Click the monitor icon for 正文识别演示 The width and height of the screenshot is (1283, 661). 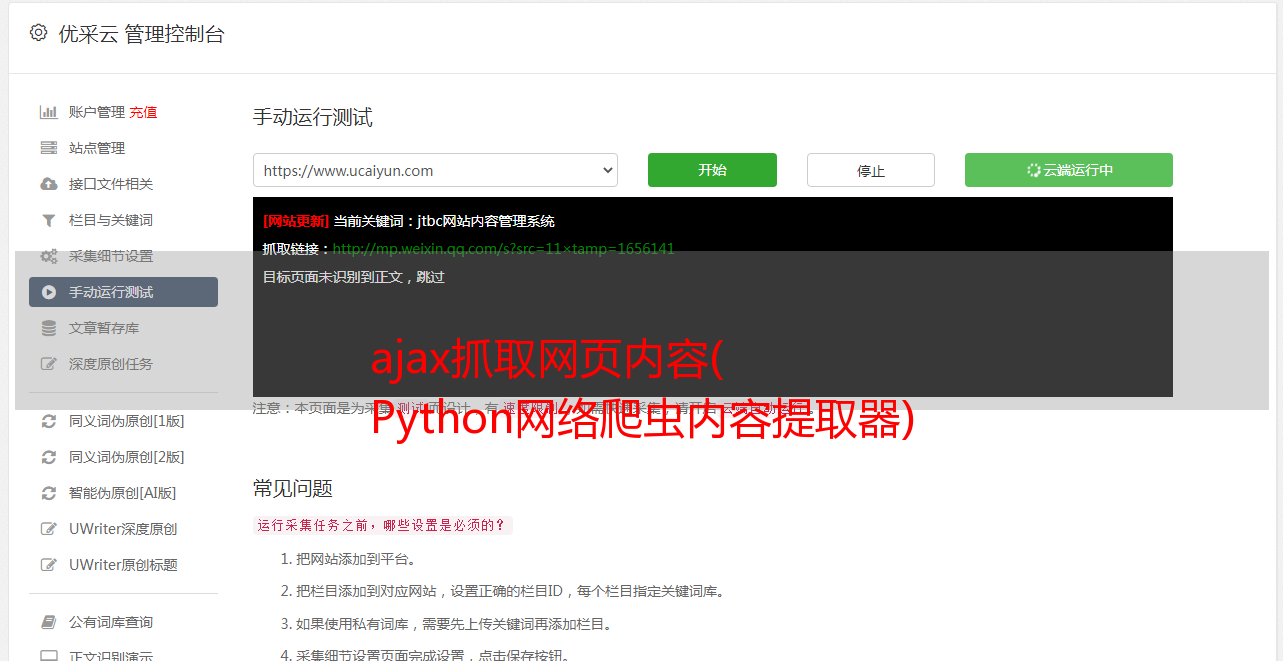(x=48, y=656)
